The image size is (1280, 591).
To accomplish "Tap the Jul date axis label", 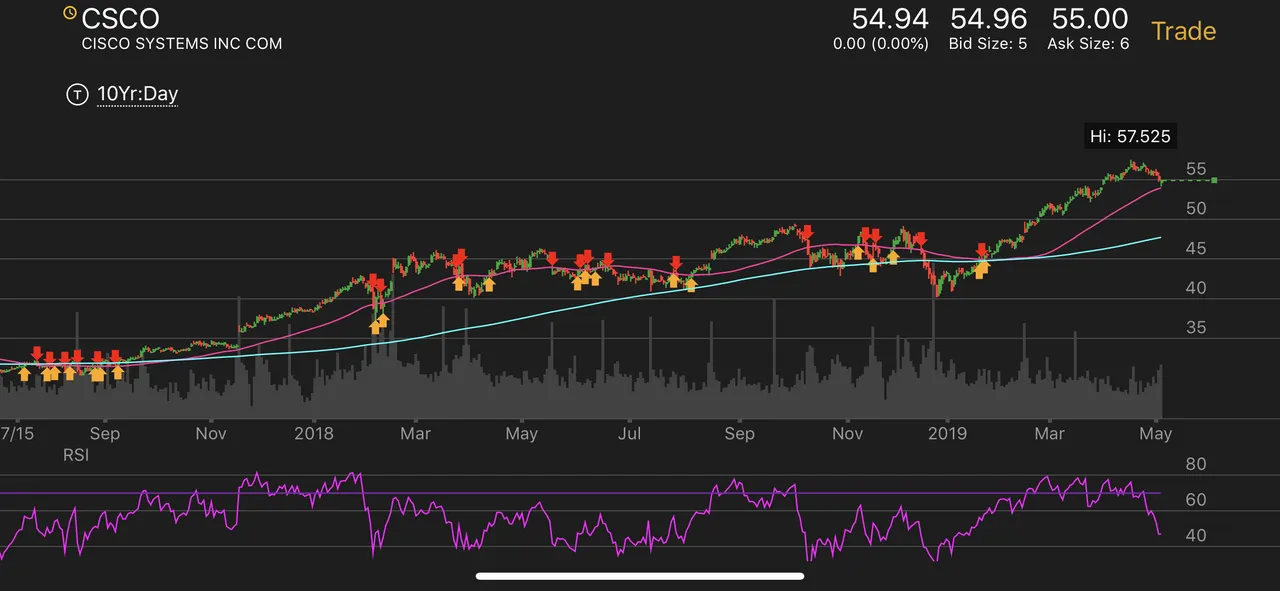I will pyautogui.click(x=630, y=434).
